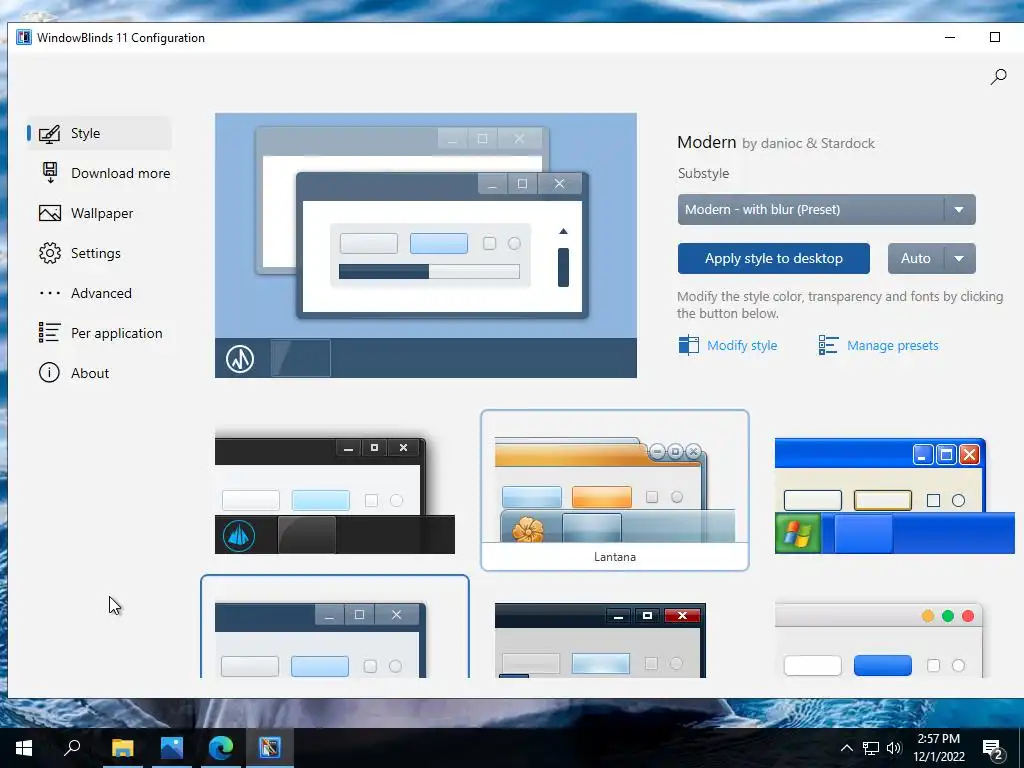Click the Modify style icon

coord(688,345)
